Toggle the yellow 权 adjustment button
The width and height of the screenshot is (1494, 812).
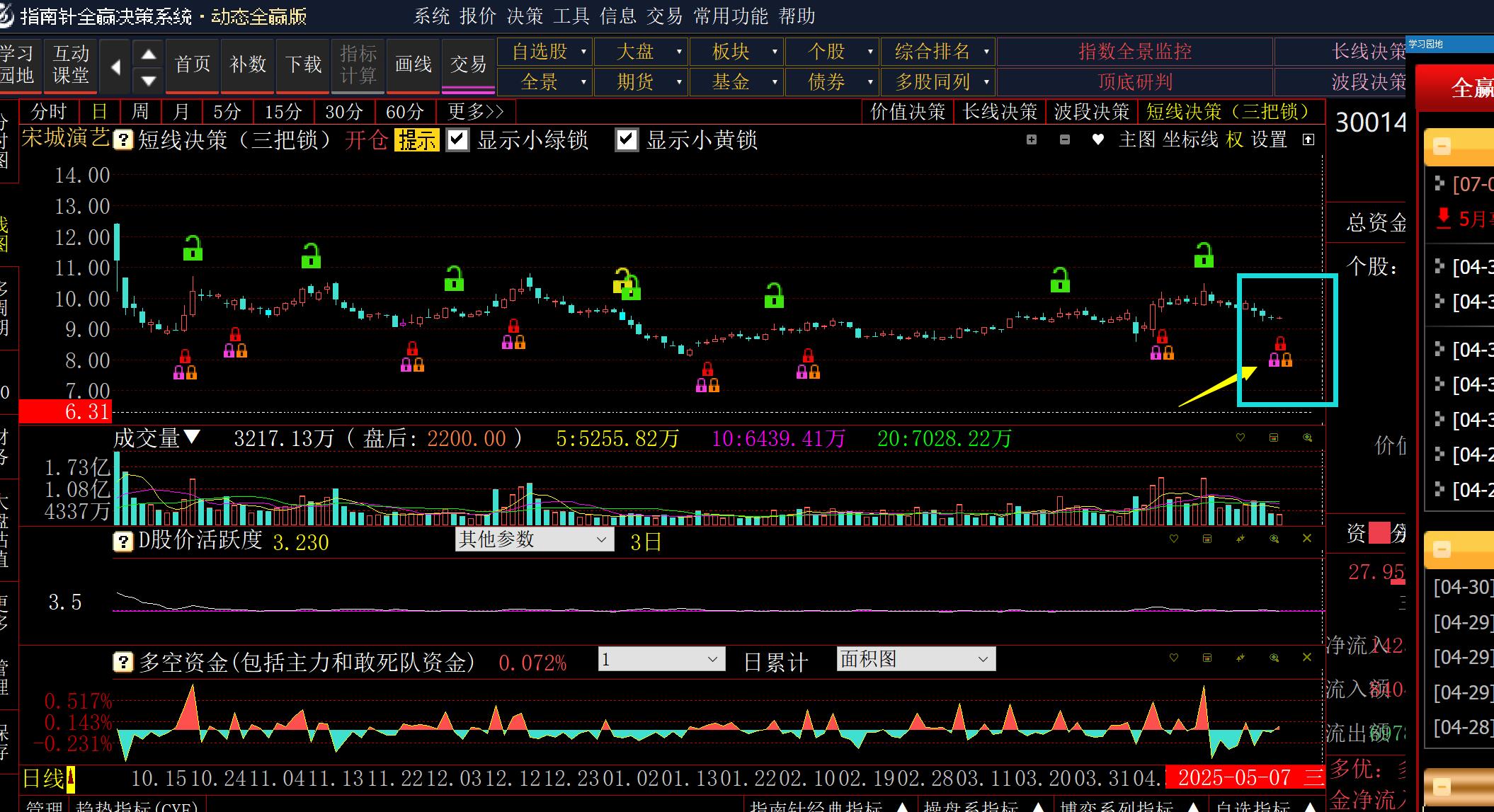pos(1234,139)
